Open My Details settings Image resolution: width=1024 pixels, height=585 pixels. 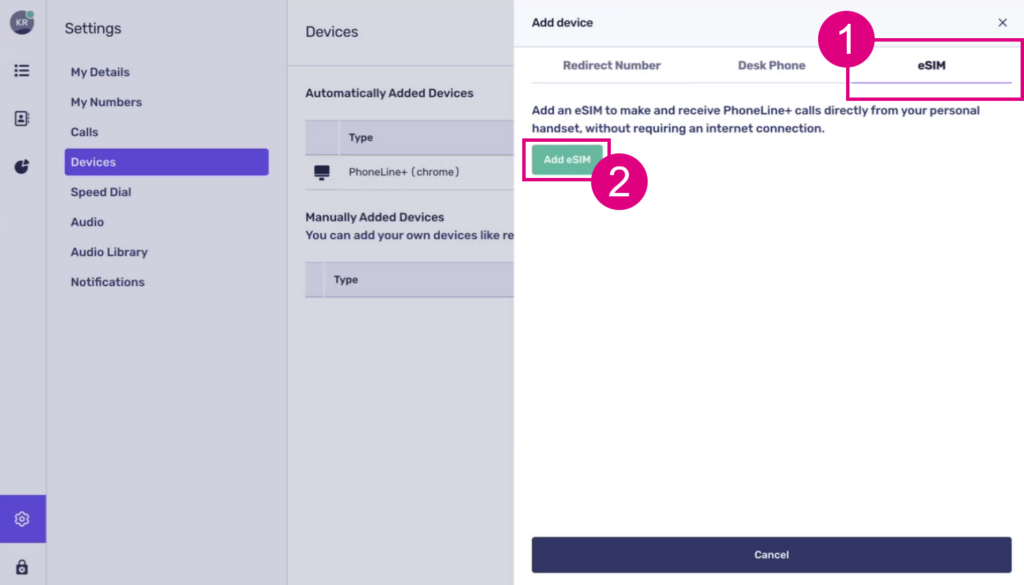(x=100, y=72)
